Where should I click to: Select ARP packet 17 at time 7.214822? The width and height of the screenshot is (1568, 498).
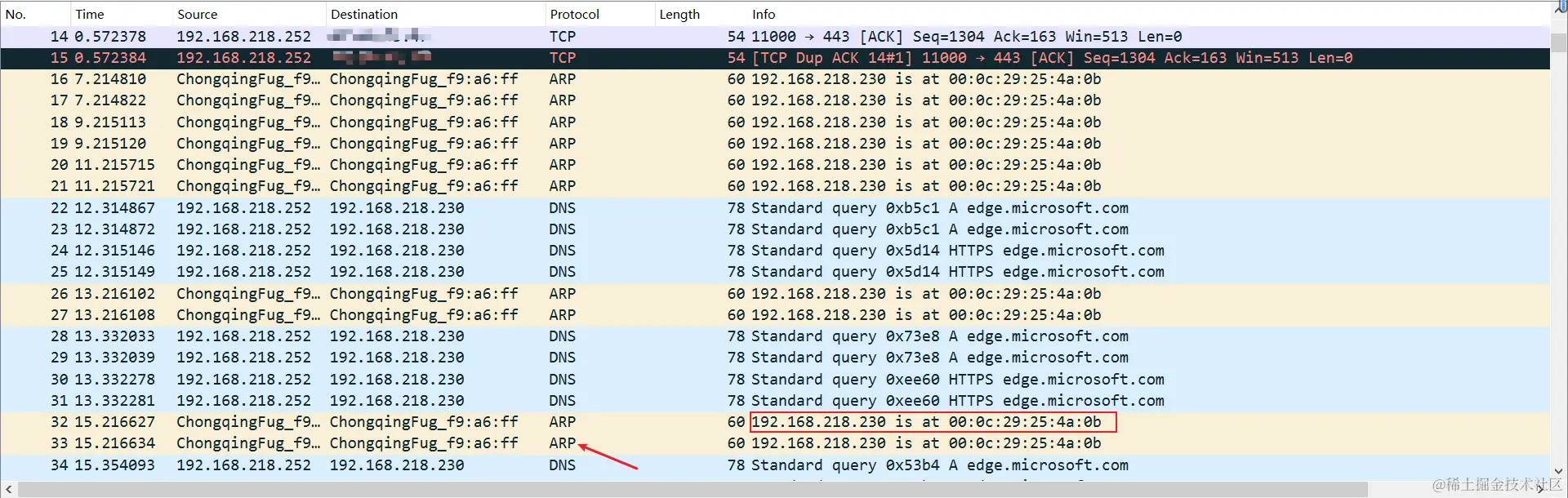click(x=775, y=100)
